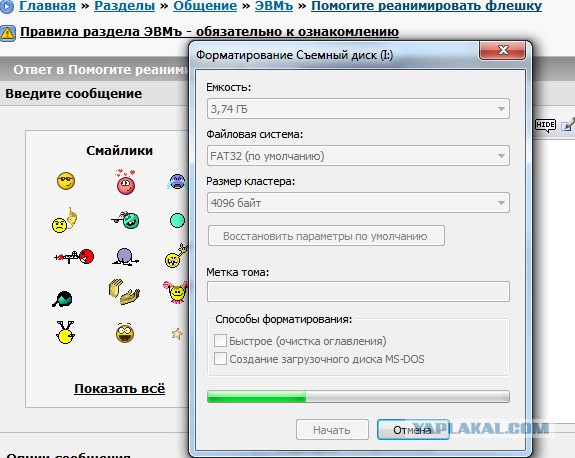
Task: Insert the red smiley shooting a rifle
Action: pyautogui.click(x=74, y=256)
